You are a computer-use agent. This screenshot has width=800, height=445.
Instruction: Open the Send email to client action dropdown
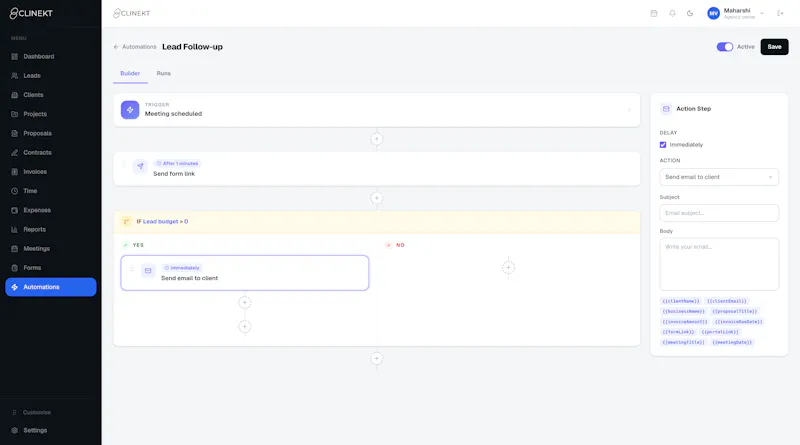point(719,177)
